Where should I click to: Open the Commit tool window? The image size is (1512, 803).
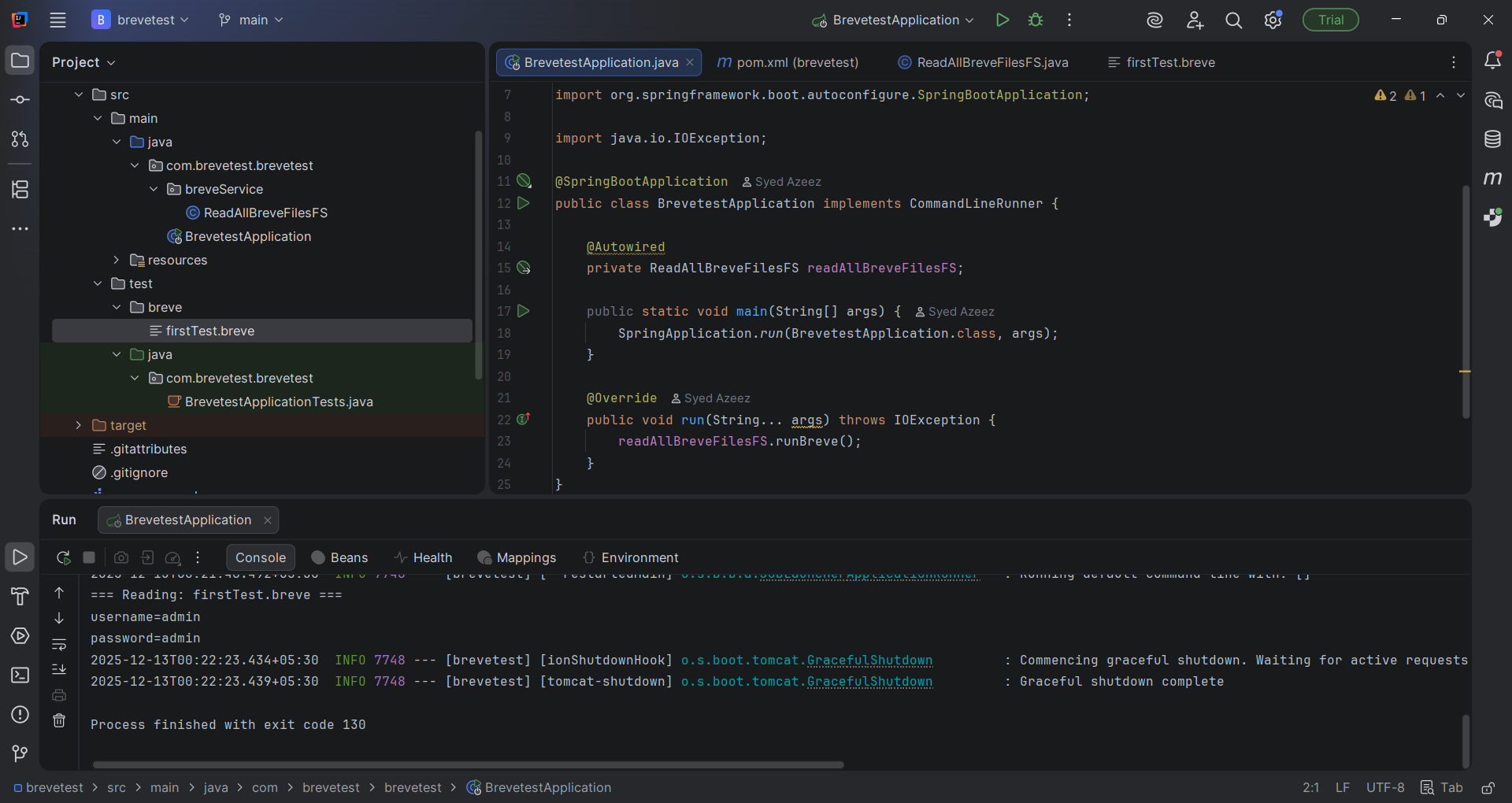(20, 98)
